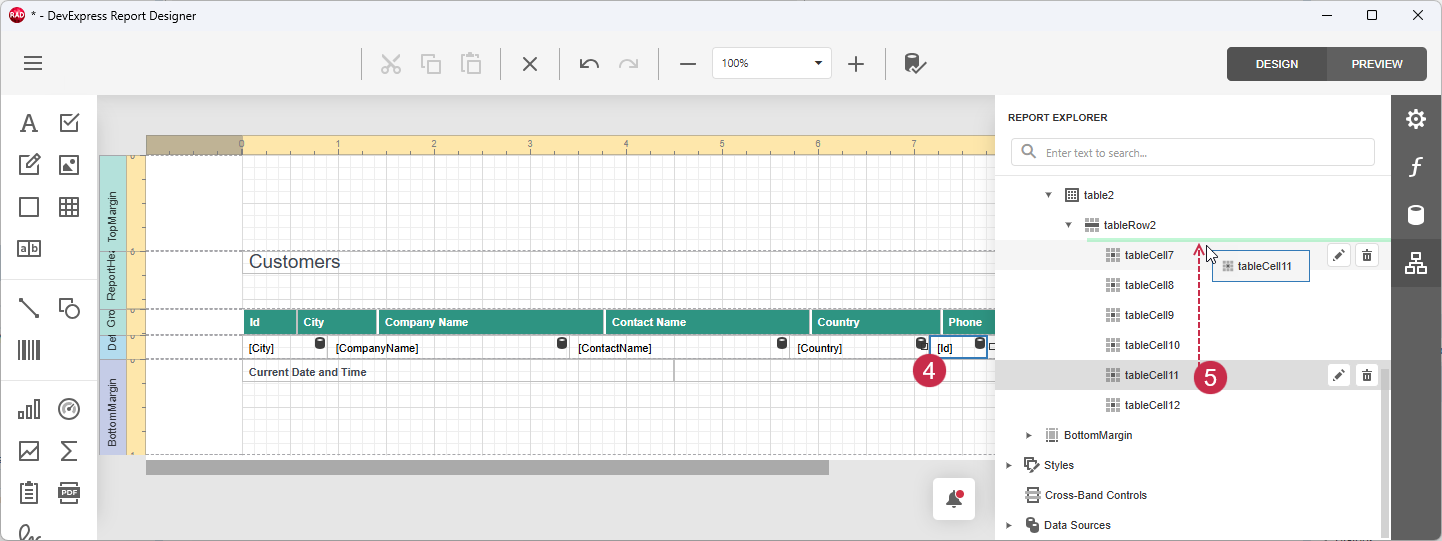Select the Line control in toolbox

pyautogui.click(x=29, y=308)
